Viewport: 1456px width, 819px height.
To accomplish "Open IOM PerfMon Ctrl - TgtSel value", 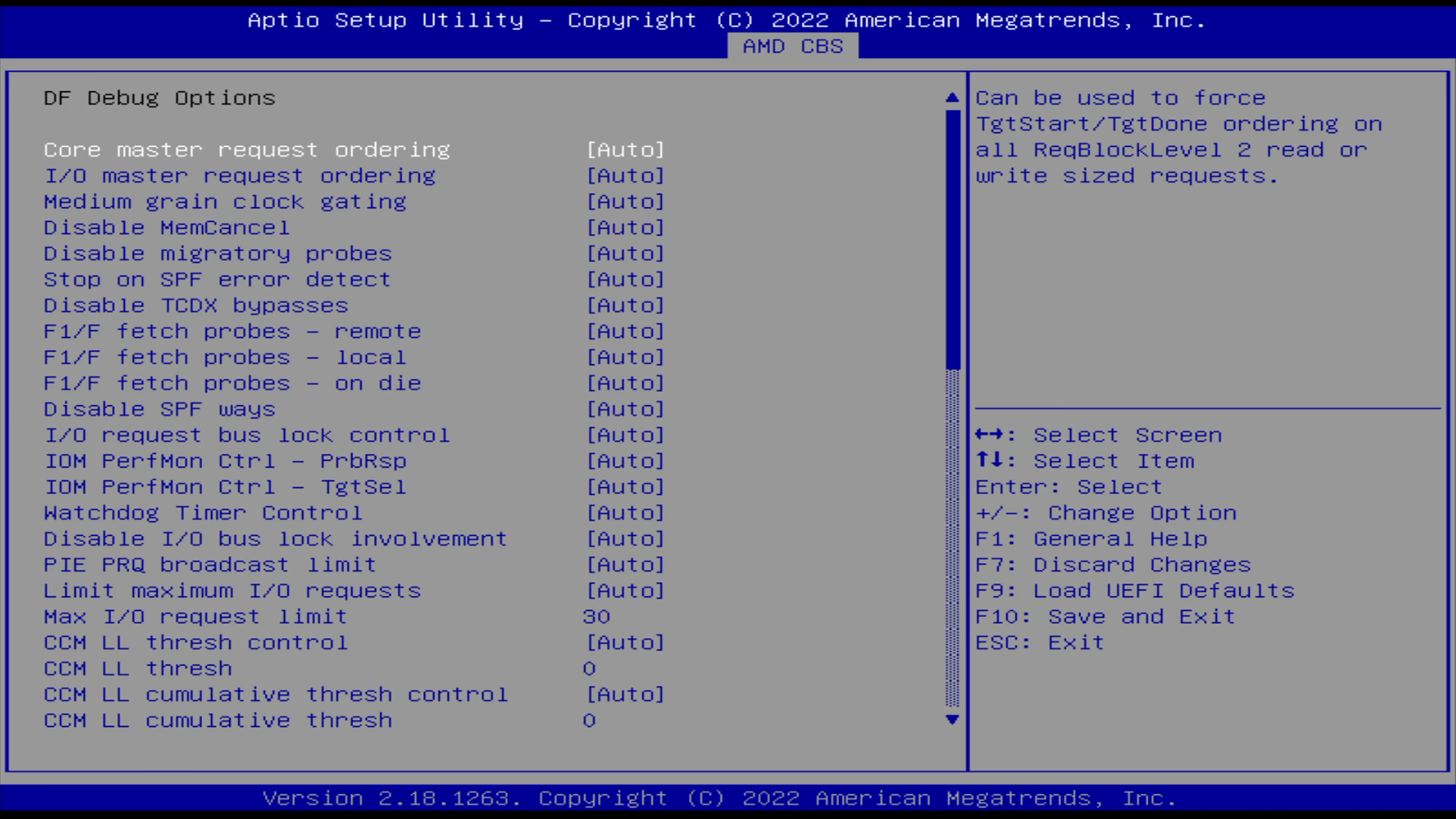I will tap(626, 487).
